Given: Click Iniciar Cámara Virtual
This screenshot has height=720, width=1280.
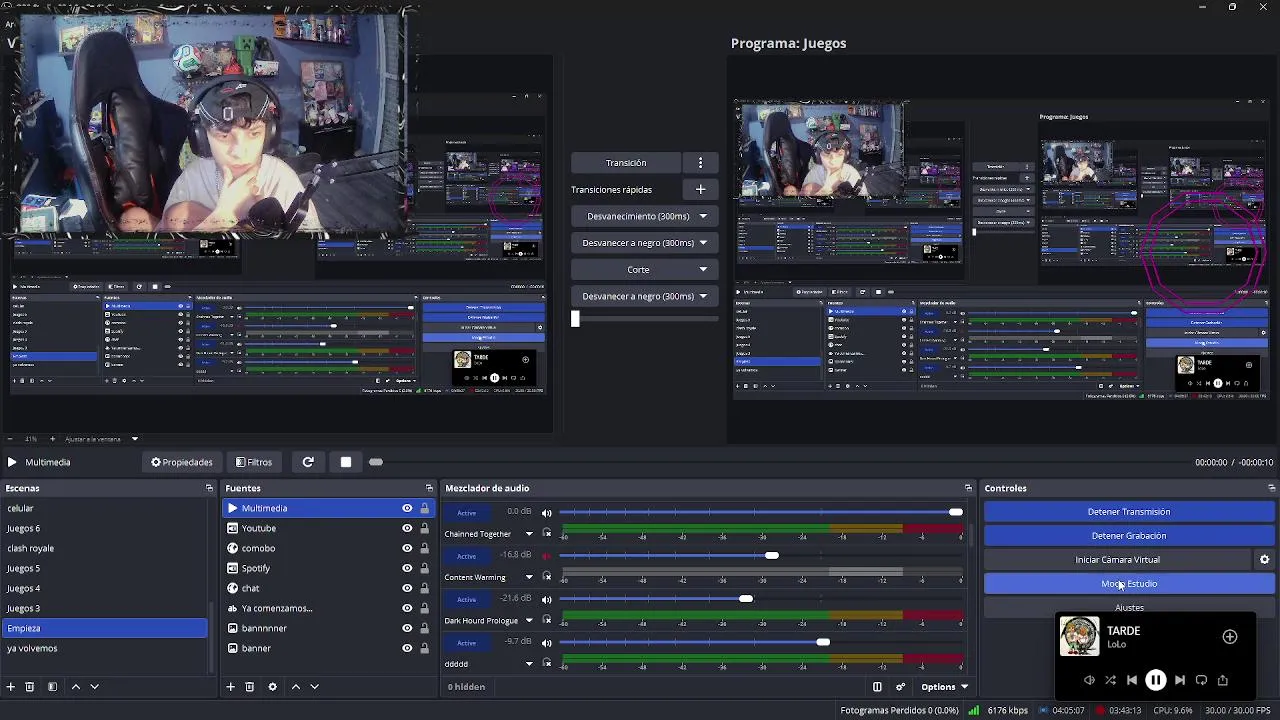Looking at the screenshot, I should (1117, 560).
